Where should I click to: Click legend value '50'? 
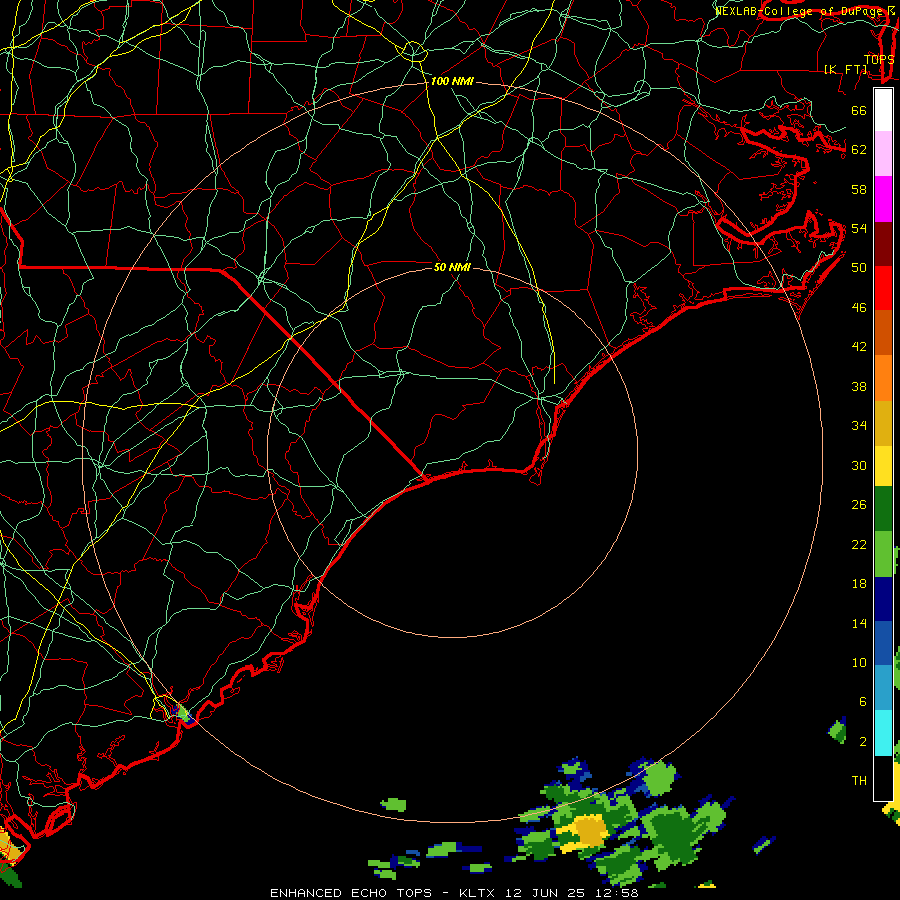pyautogui.click(x=859, y=268)
